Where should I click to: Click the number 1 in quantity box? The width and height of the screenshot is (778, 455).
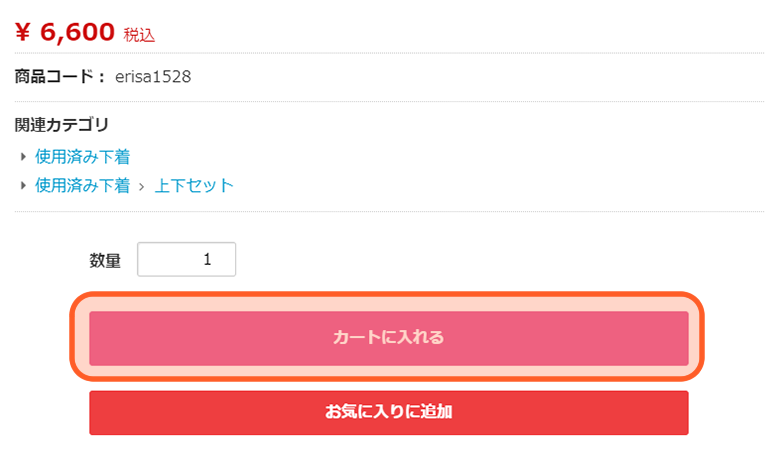pyautogui.click(x=207, y=260)
